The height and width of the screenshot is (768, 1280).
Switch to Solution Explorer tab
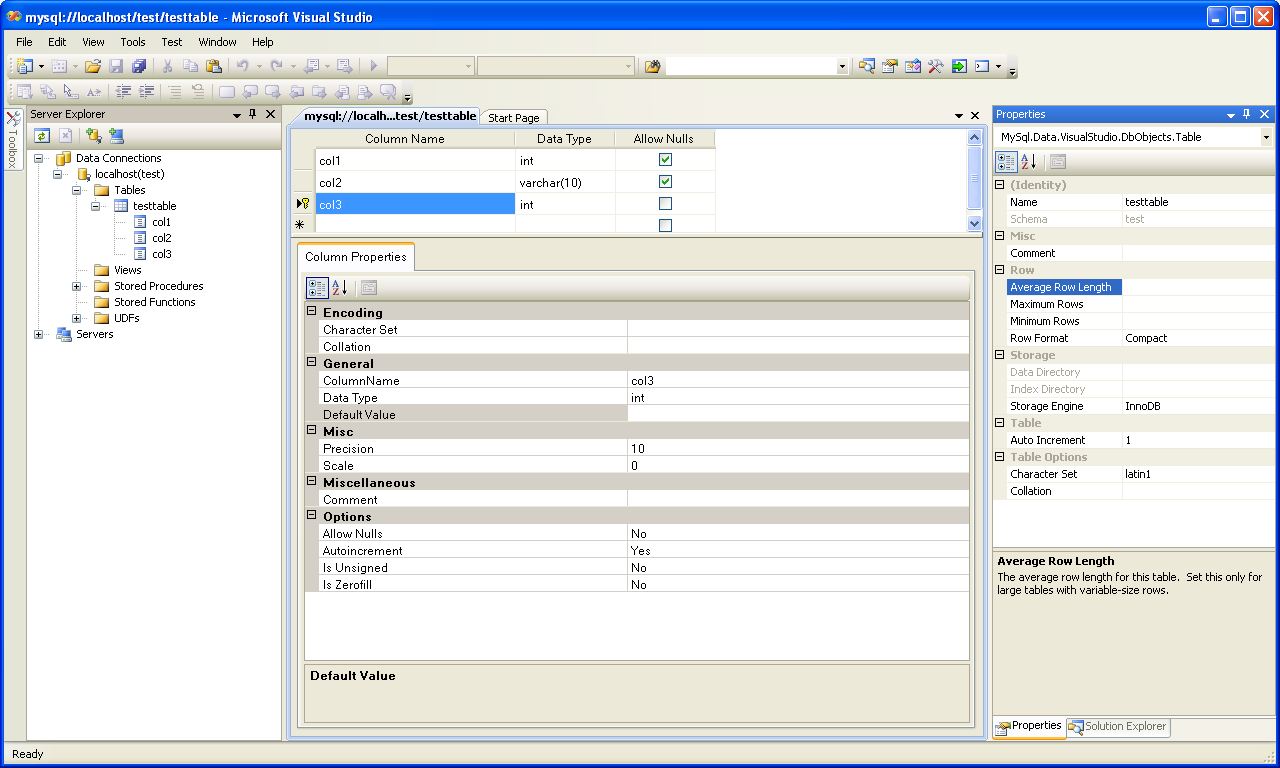(1118, 727)
